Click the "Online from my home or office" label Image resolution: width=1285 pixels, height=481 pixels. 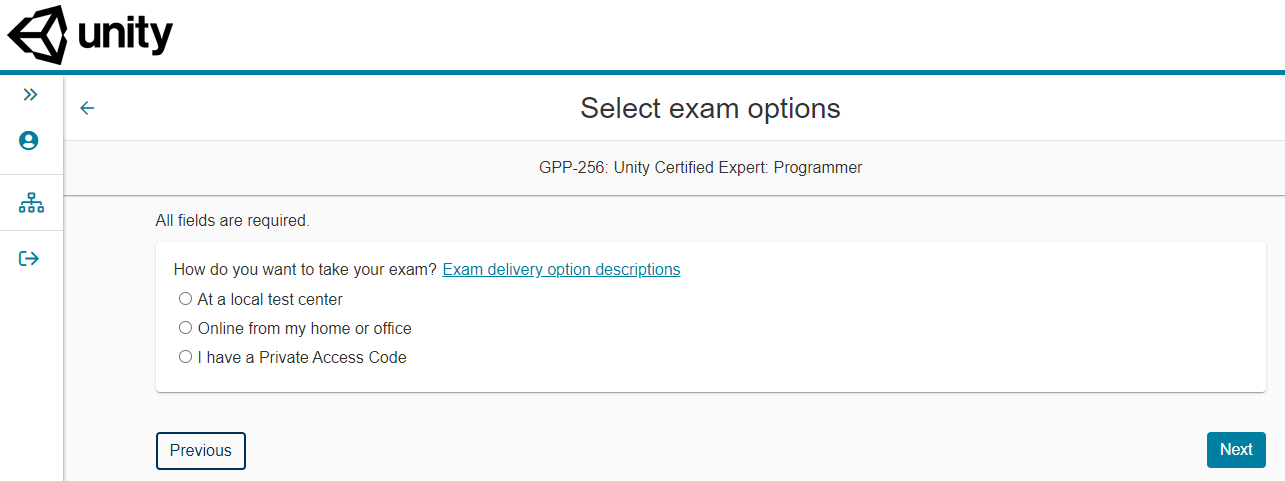point(304,328)
